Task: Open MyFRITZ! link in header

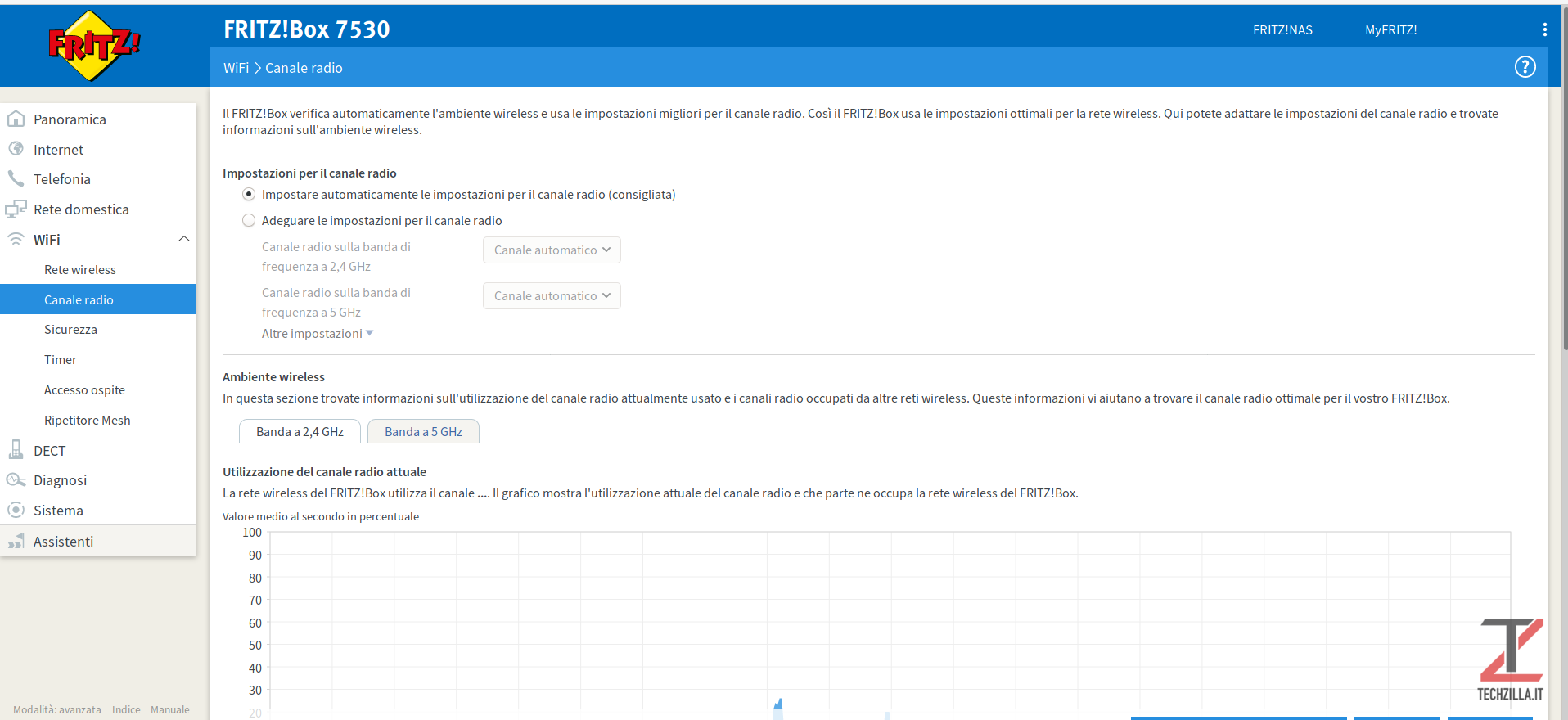Action: pyautogui.click(x=1390, y=30)
